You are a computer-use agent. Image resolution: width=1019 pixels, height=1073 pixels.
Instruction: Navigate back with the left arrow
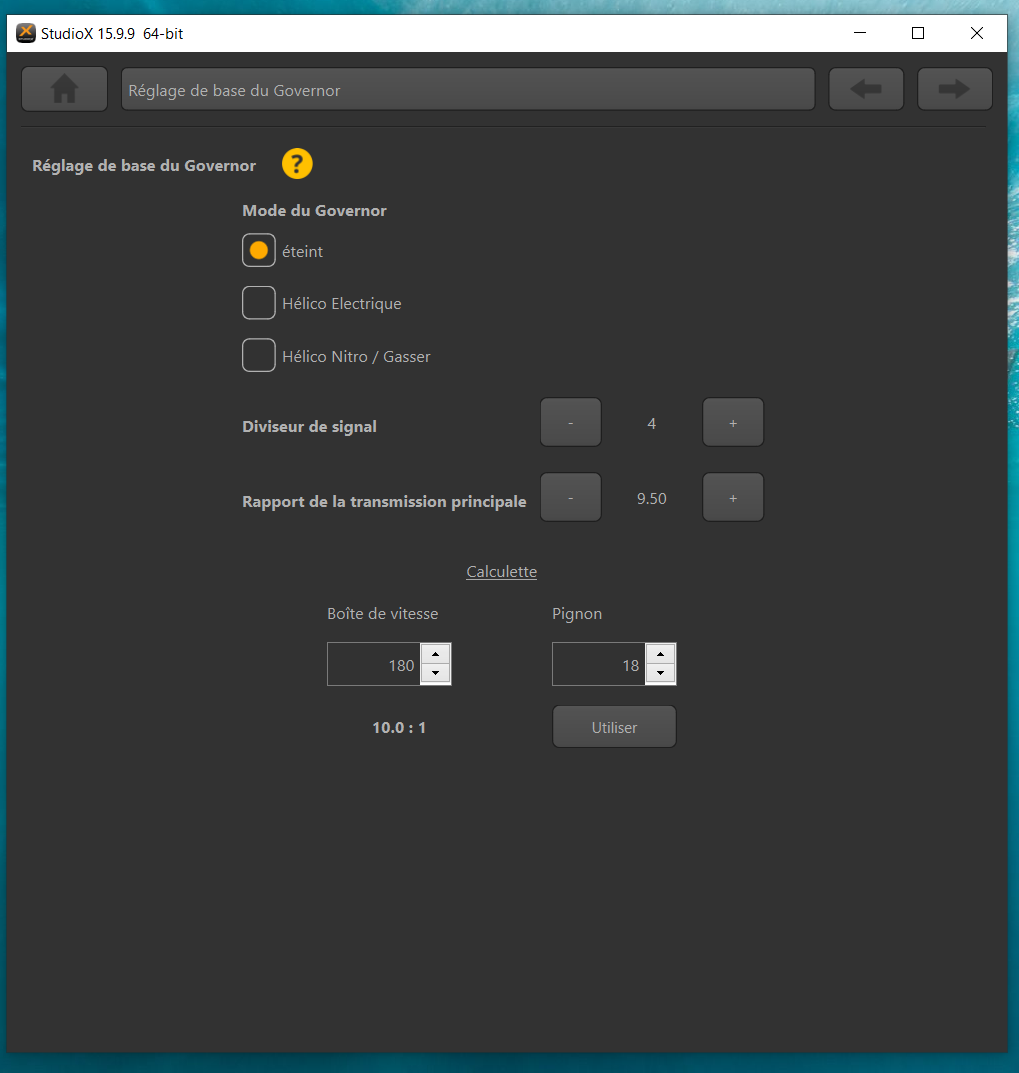click(x=866, y=89)
